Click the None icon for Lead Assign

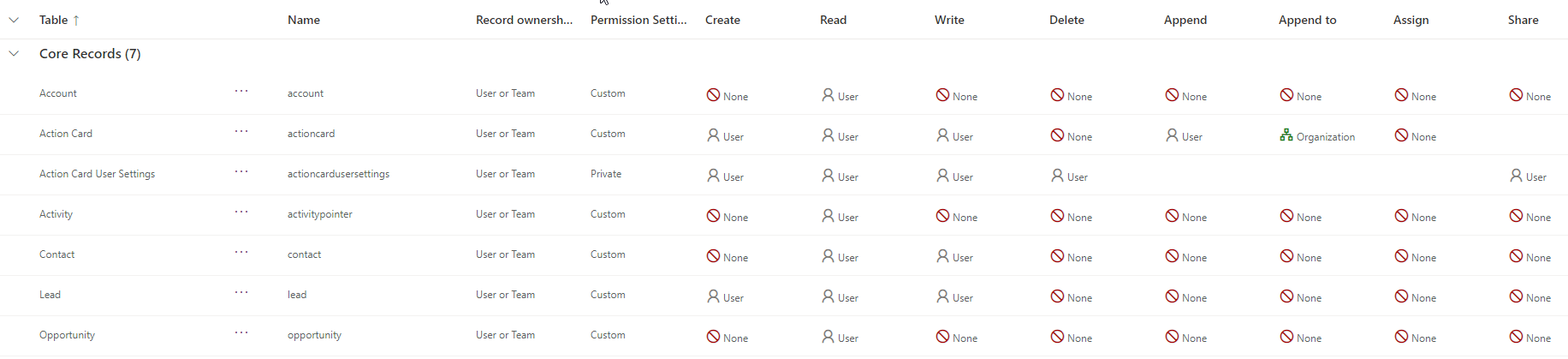coord(1401,296)
